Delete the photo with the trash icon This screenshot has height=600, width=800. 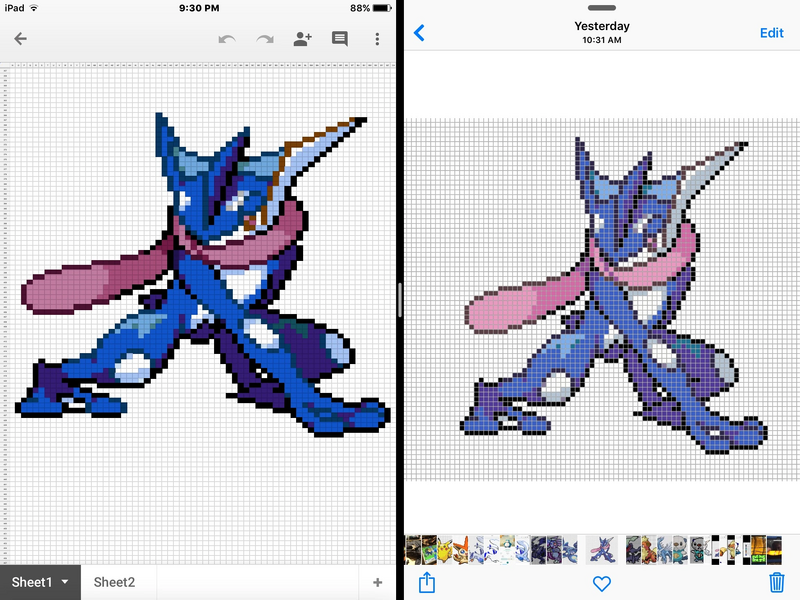[x=776, y=582]
